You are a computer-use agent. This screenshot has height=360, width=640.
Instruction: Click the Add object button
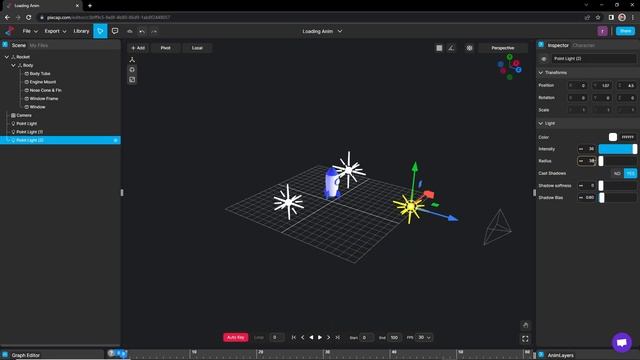point(138,48)
